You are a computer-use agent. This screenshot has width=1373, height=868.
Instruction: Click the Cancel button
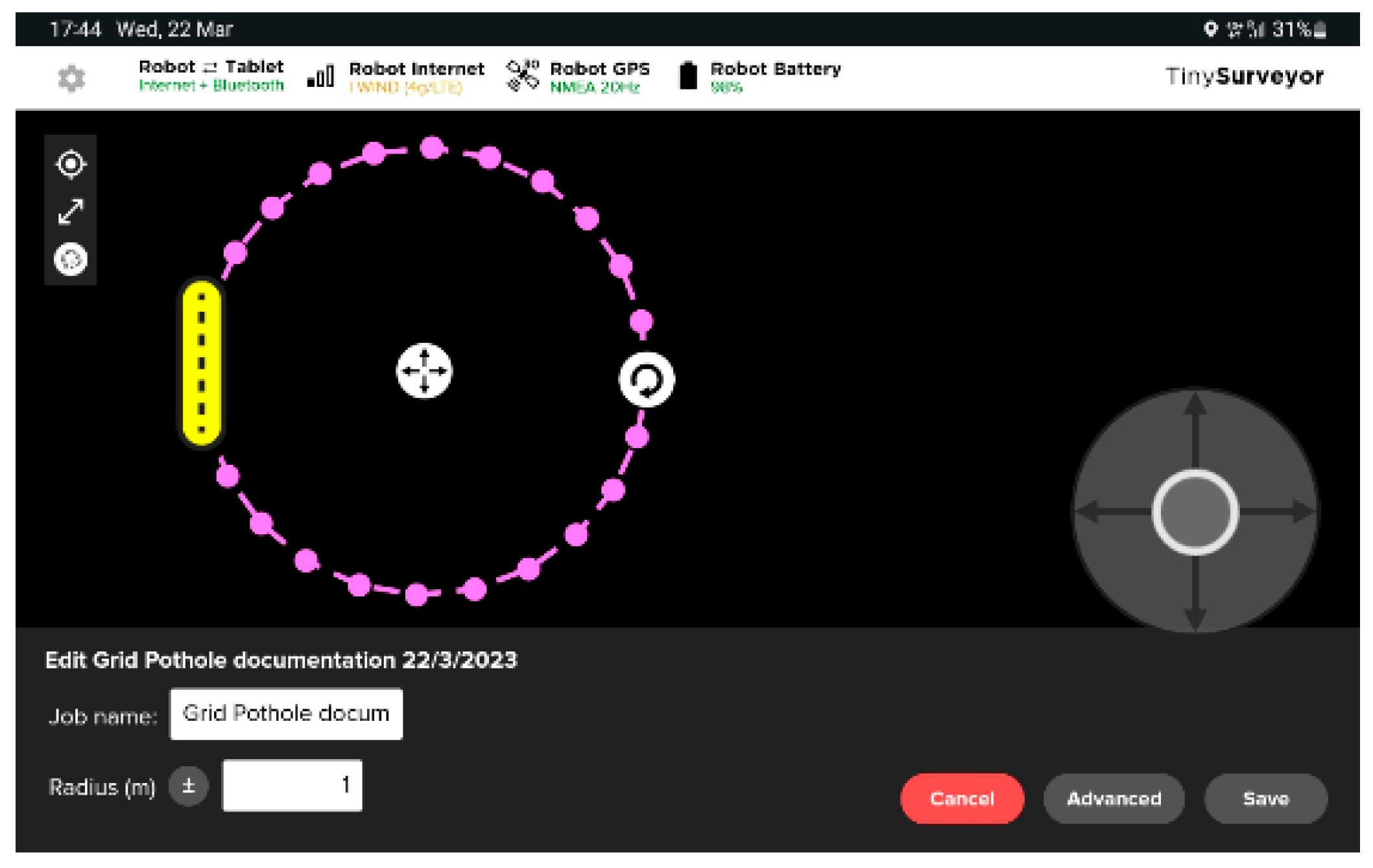(x=961, y=798)
